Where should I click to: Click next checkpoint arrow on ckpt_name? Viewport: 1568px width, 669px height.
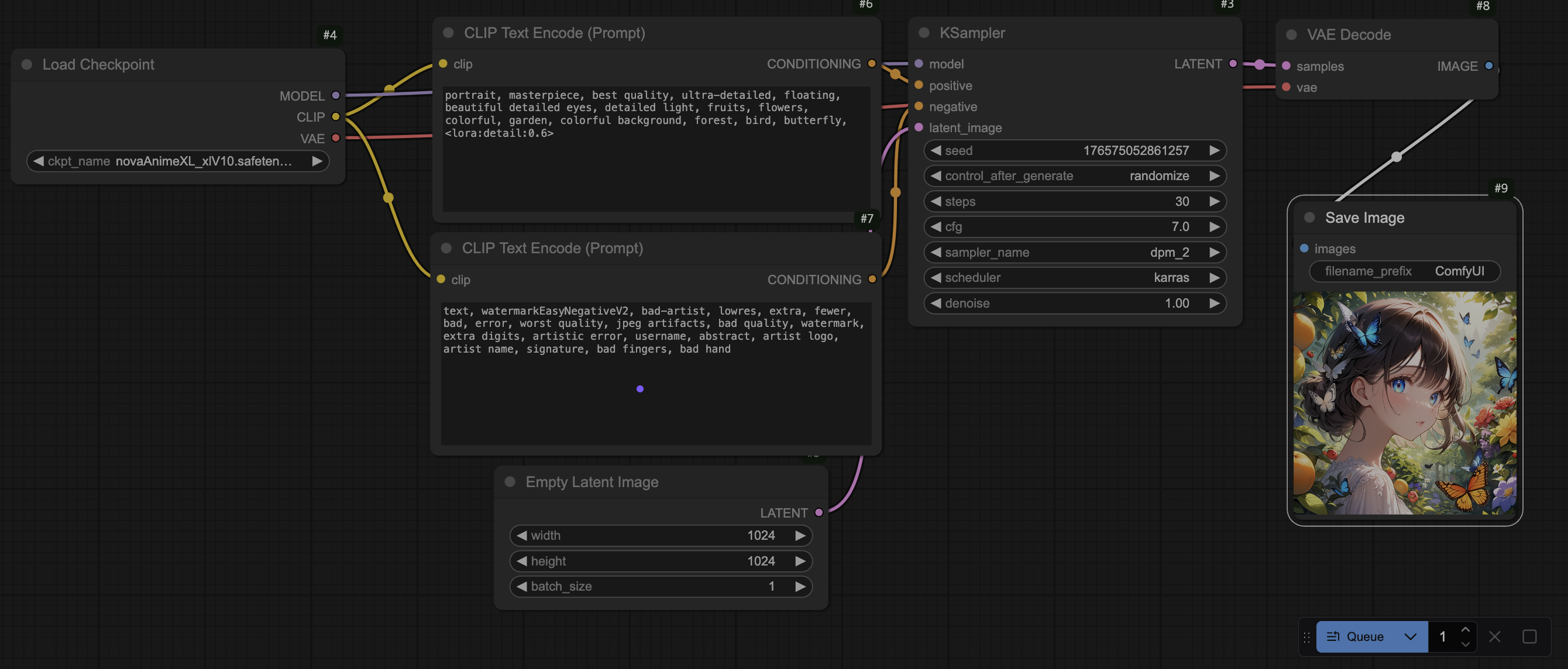pyautogui.click(x=317, y=161)
